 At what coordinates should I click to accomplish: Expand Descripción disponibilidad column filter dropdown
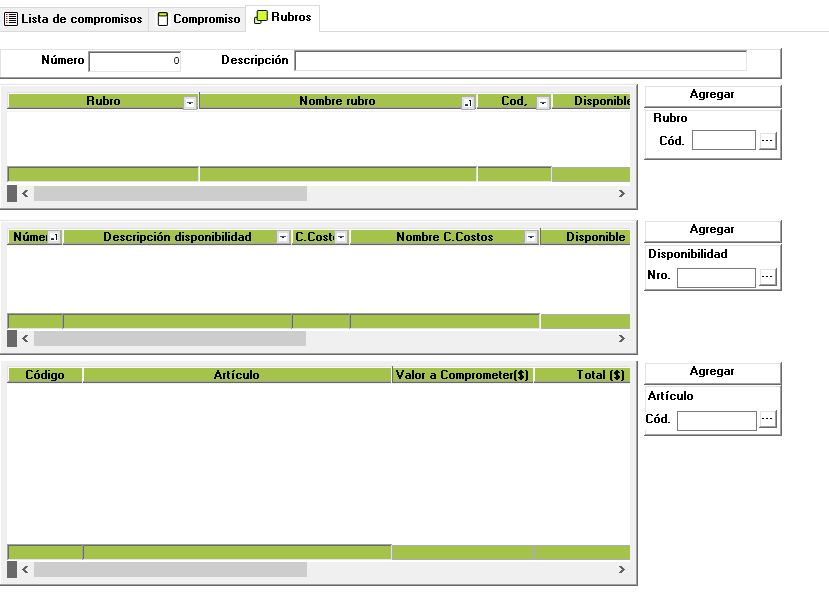283,237
